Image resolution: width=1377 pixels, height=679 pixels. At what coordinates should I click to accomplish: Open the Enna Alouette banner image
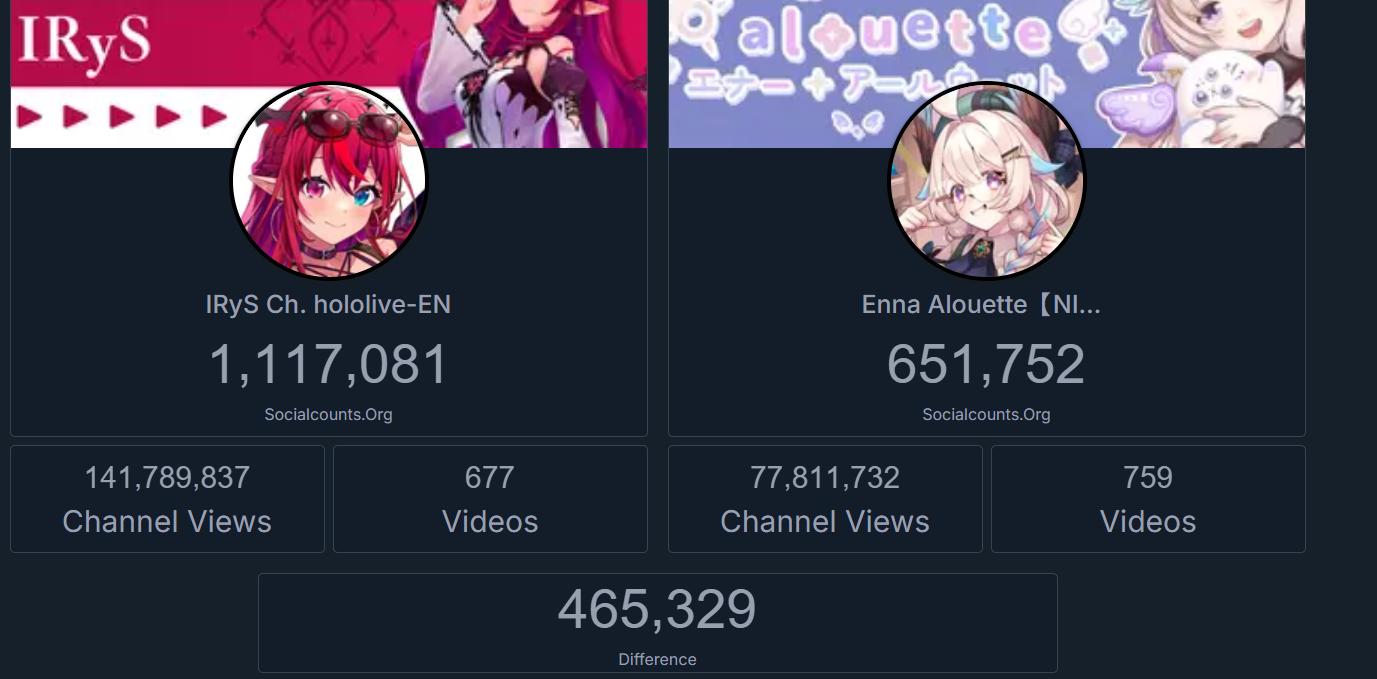987,74
